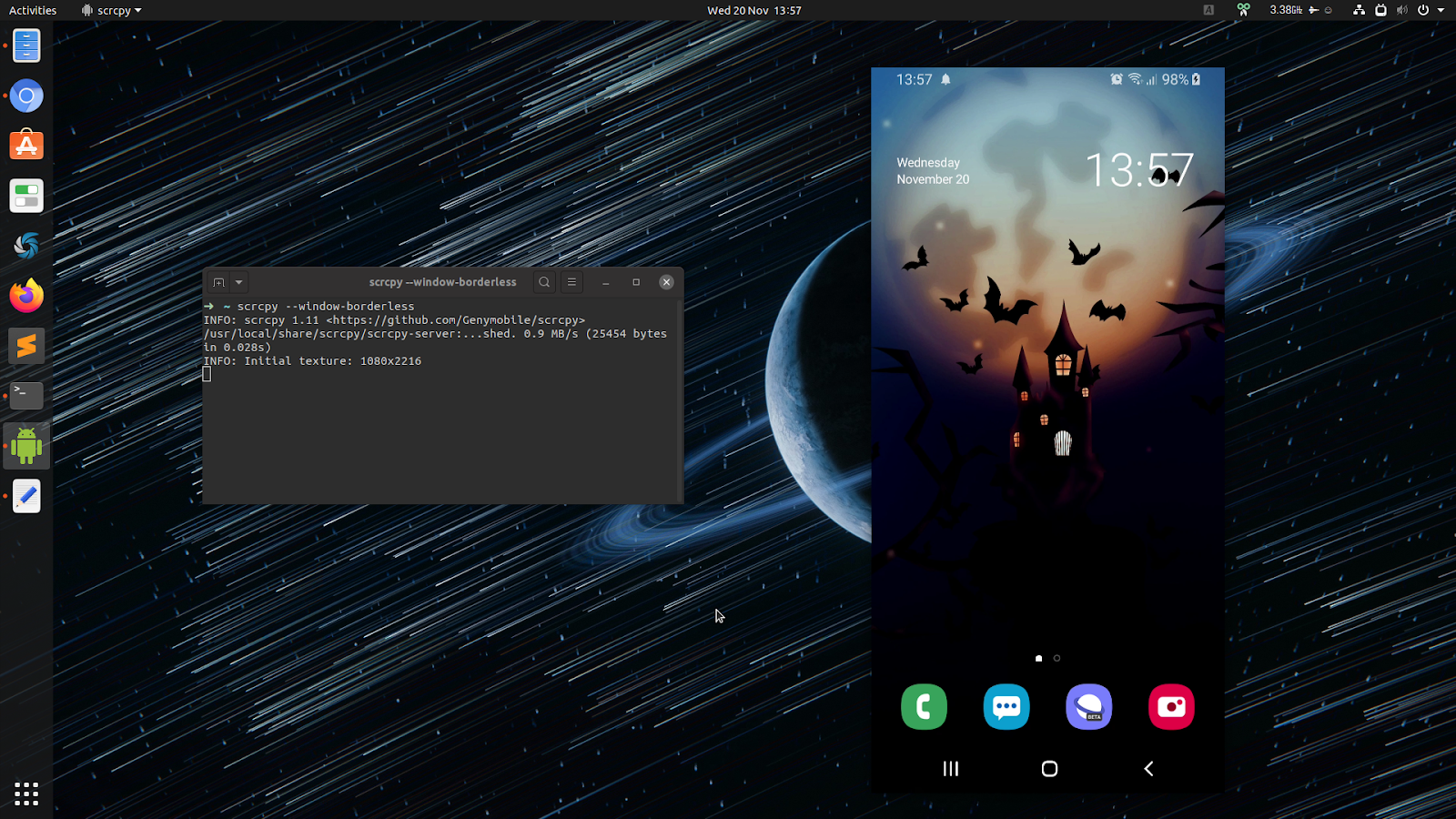Launch Sublime Text from the dock
The height and width of the screenshot is (819, 1456).
click(x=26, y=346)
